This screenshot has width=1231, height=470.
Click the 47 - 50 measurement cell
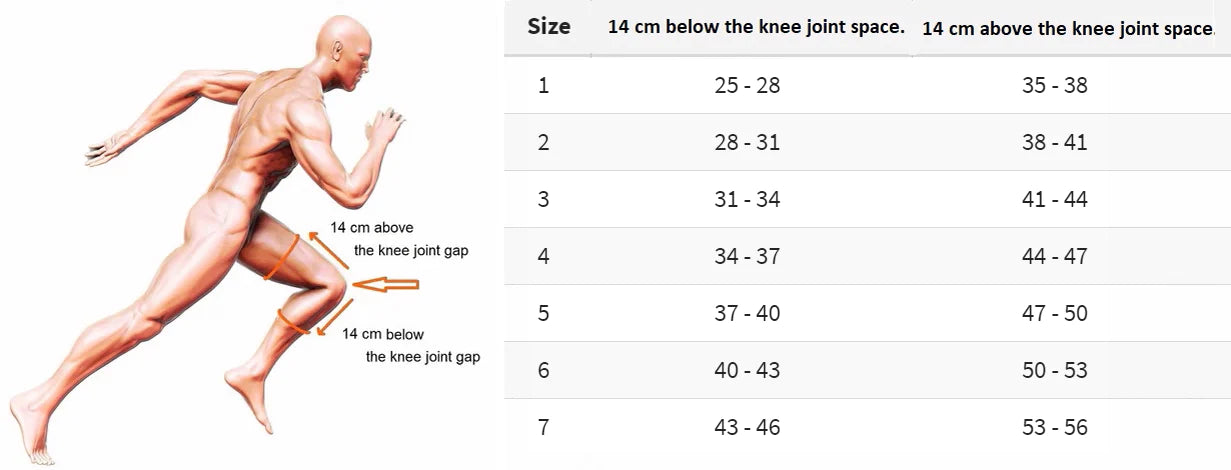(x=1054, y=313)
